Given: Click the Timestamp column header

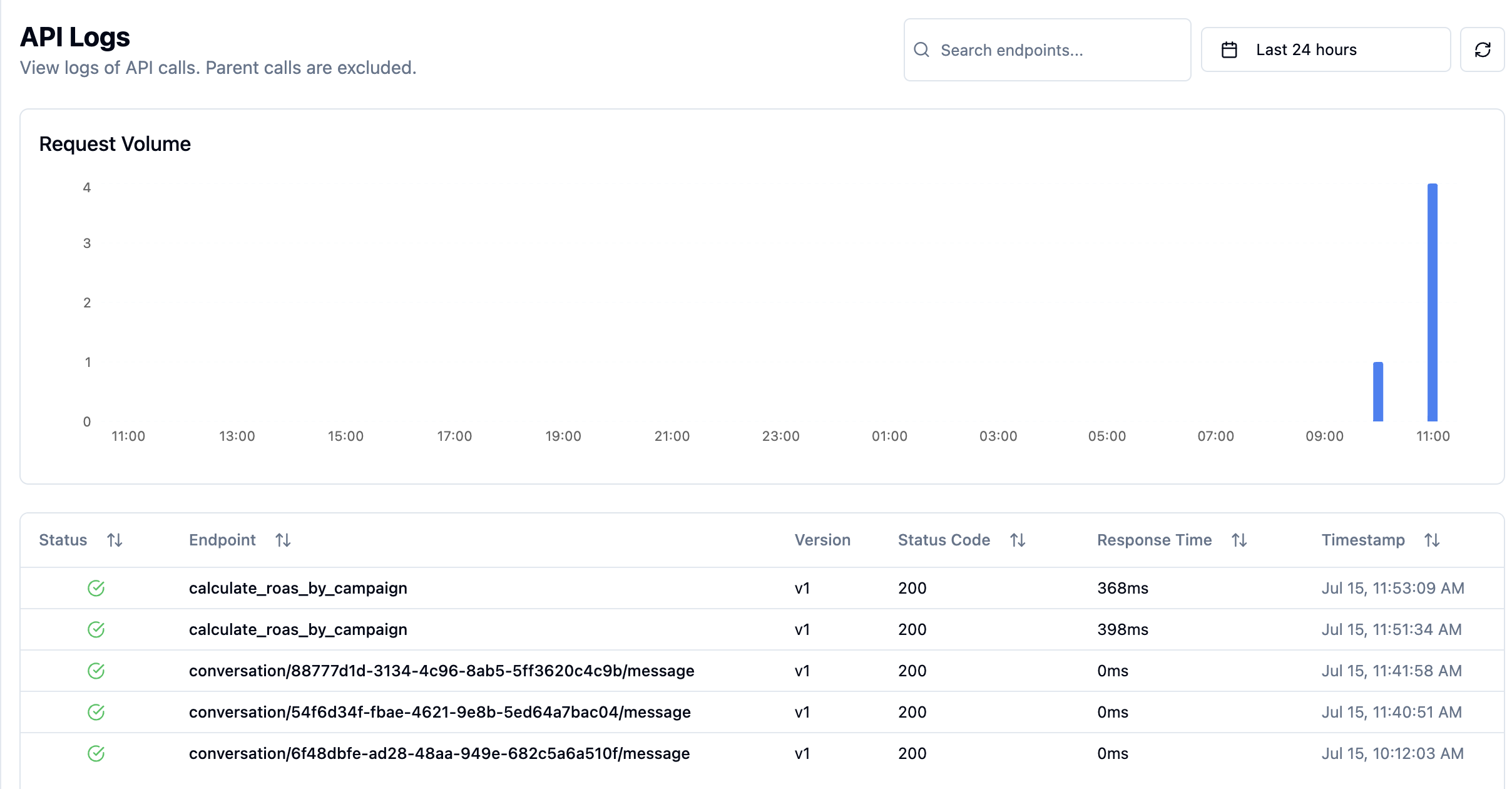Looking at the screenshot, I should 1363,540.
